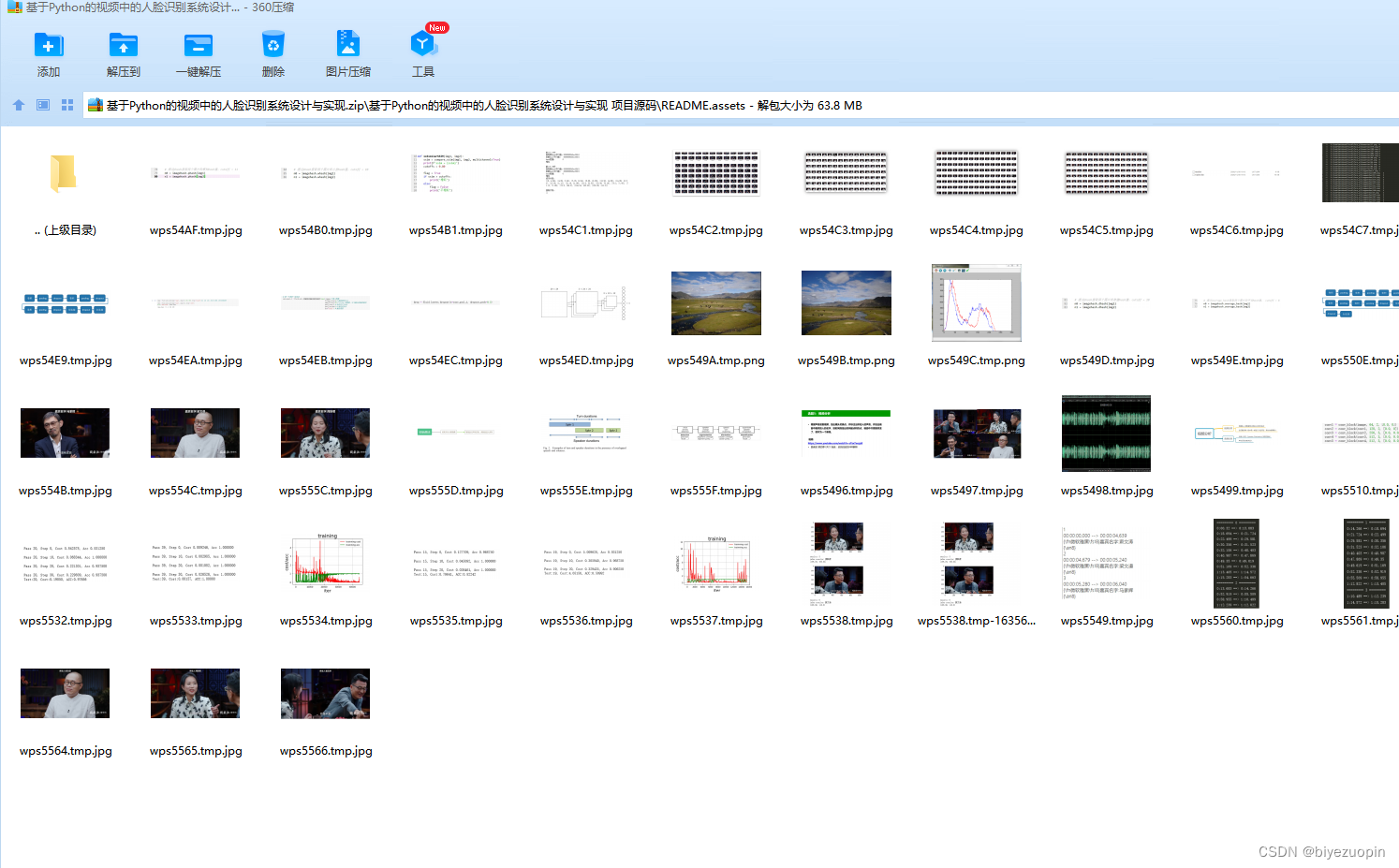This screenshot has width=1399, height=868.
Task: Select the wps5564.tmp.jpg portrait thumbnail
Action: (65, 693)
